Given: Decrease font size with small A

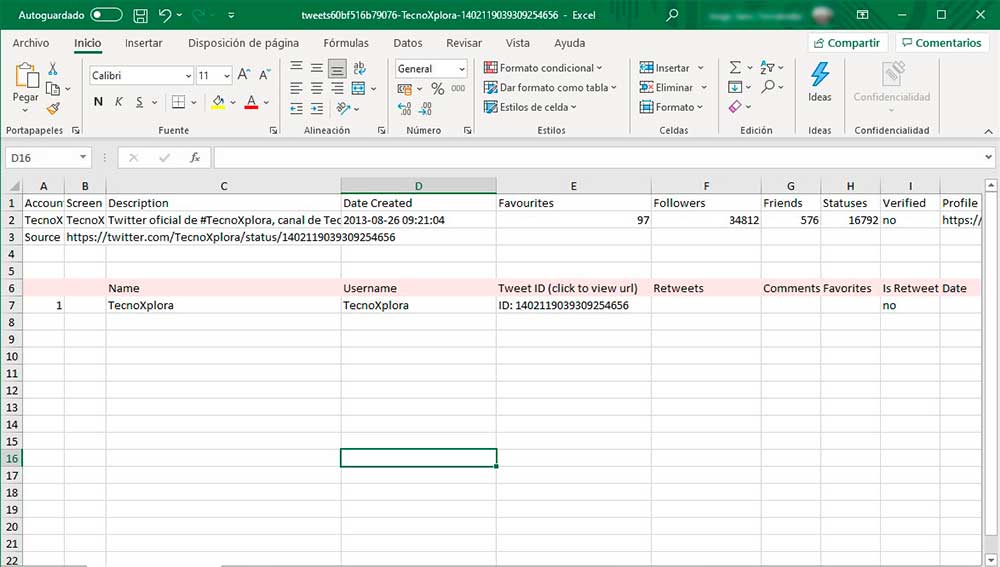Looking at the screenshot, I should [265, 75].
